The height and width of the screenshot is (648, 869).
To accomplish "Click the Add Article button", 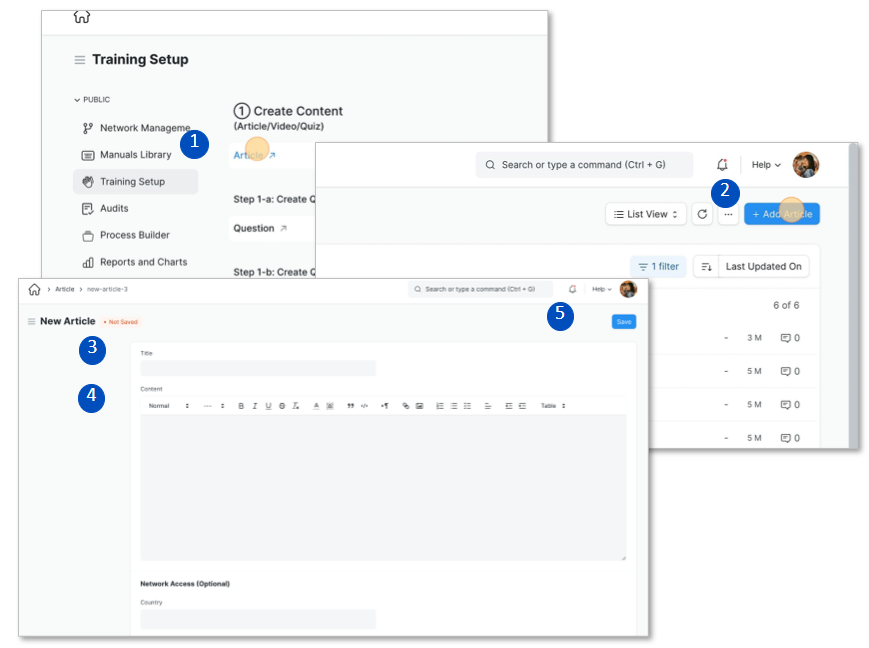I will coord(782,213).
